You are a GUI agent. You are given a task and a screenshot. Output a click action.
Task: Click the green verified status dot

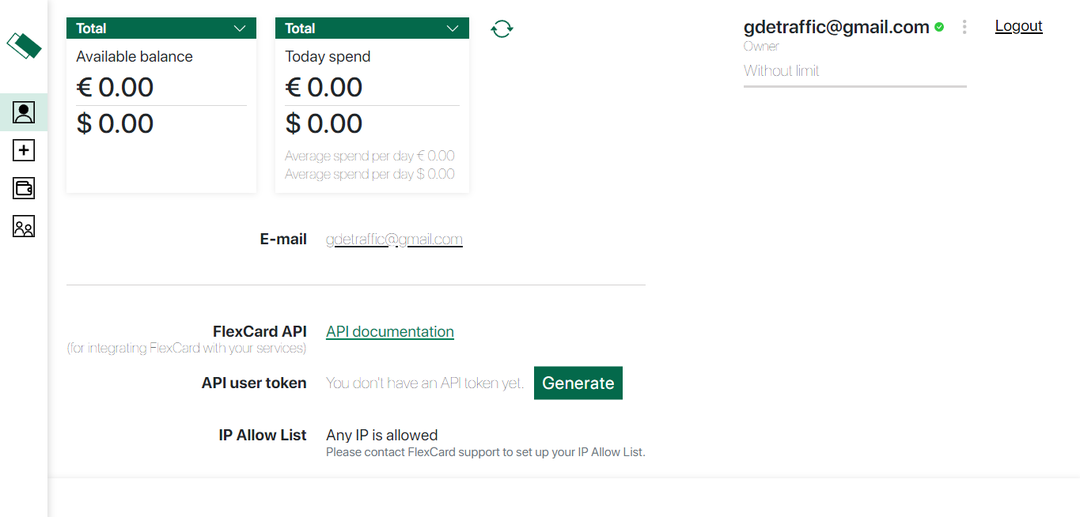click(939, 27)
